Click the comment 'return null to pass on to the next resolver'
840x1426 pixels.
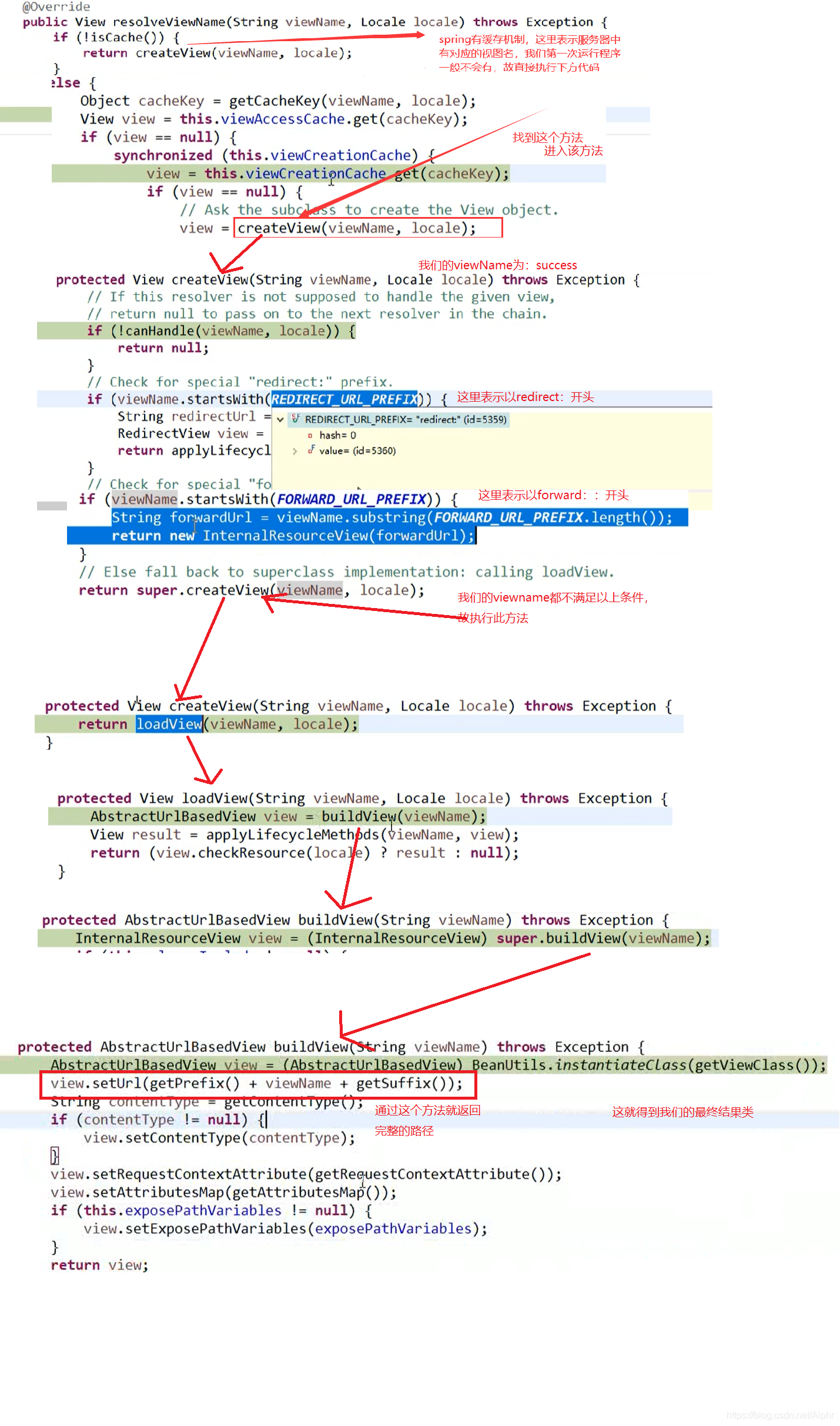pyautogui.click(x=317, y=314)
